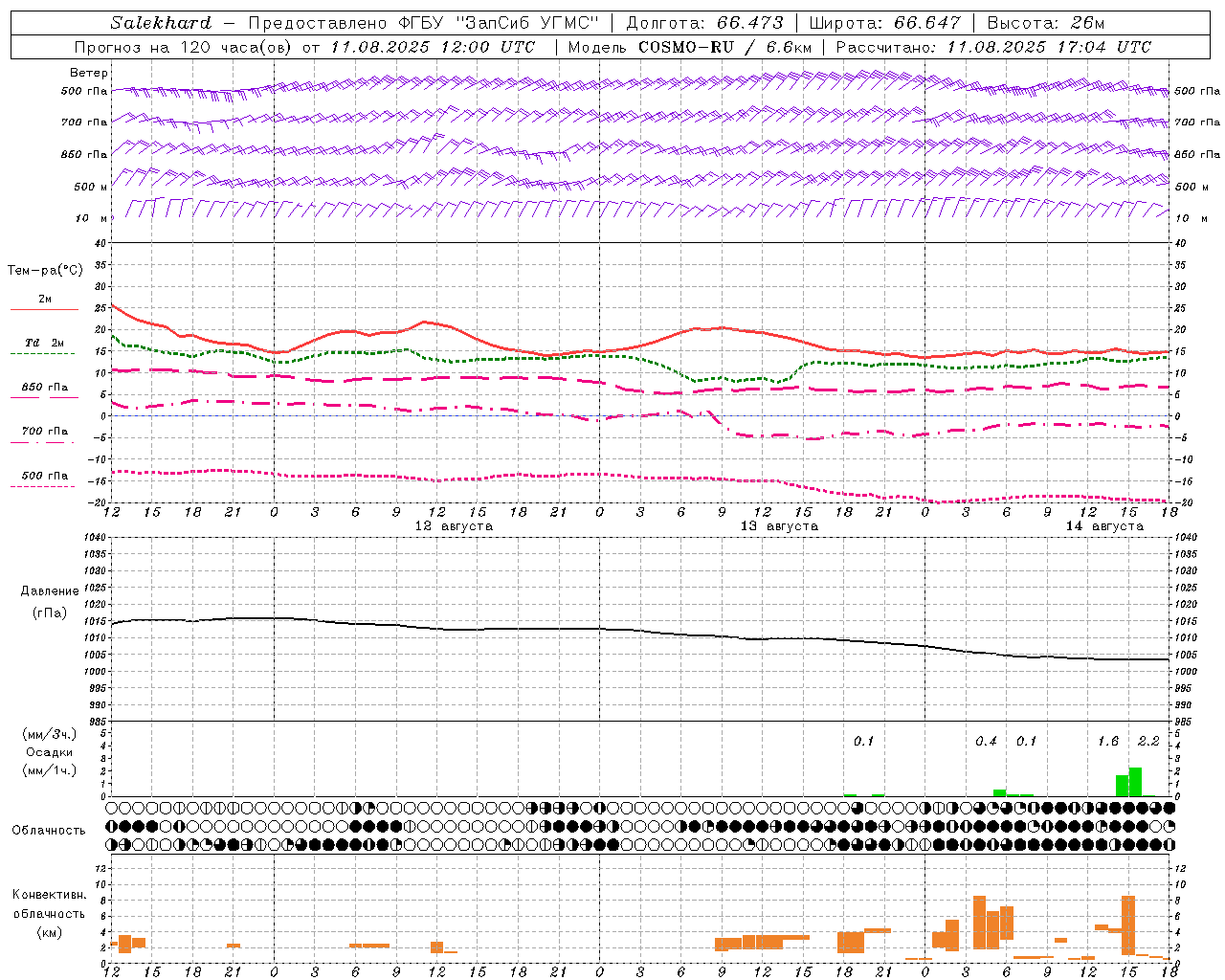Viewport: 1225px width, 980px height.
Task: Click the Облачность cloudiness row label
Action: (x=49, y=830)
